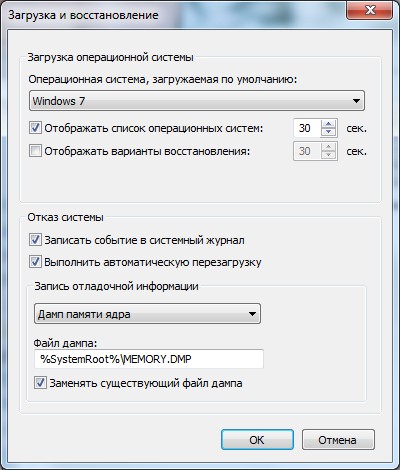
Task: Click the arrow beside Дамп памяти ядра
Action: tap(252, 314)
